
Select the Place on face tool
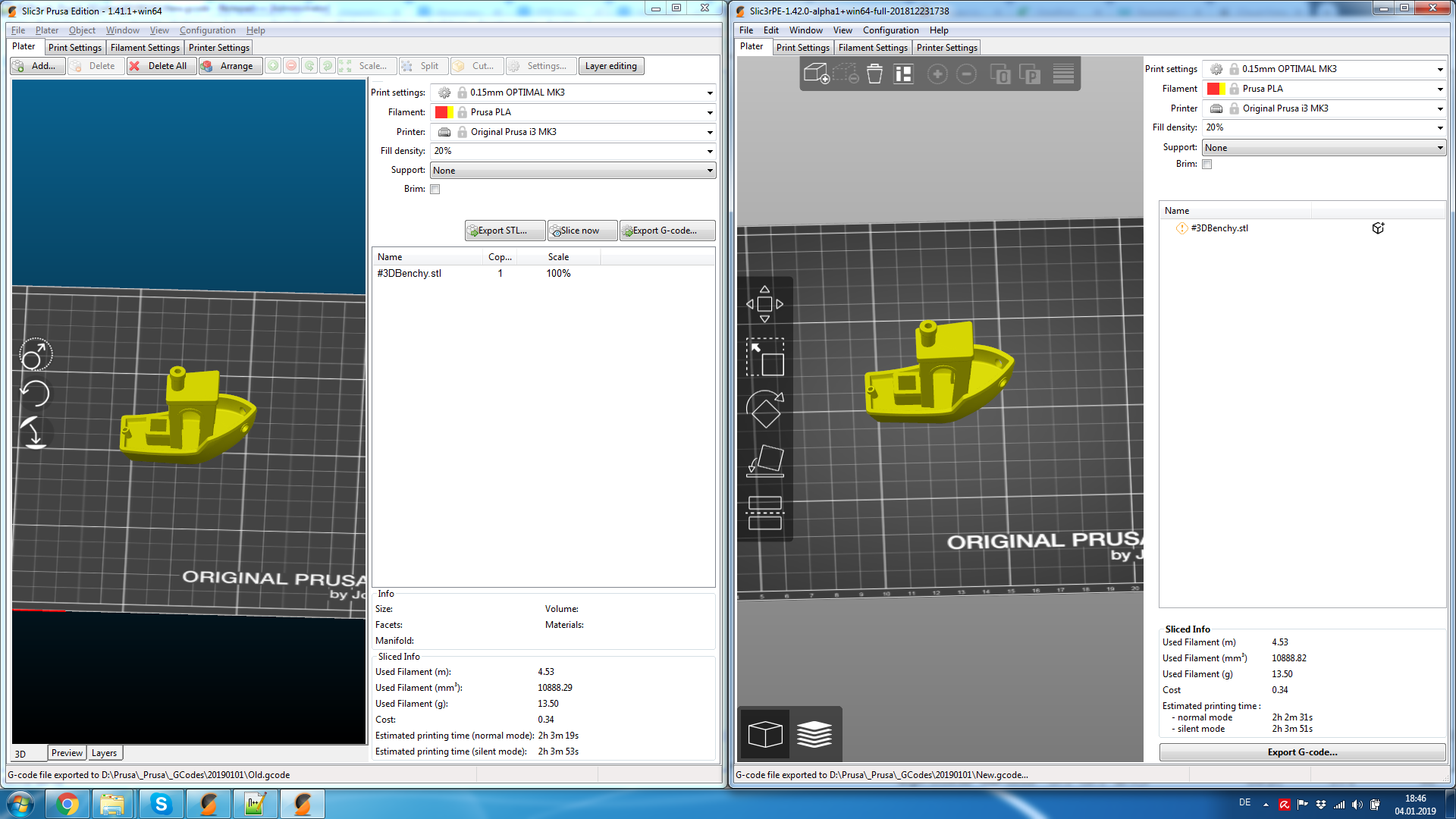click(764, 460)
